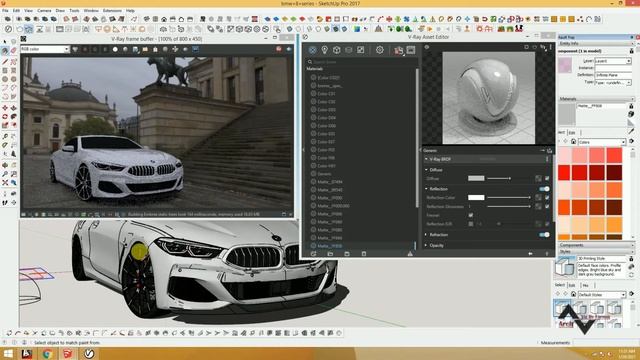This screenshot has height=360, width=640.
Task: Open the Geometry category in Asset Editor
Action: pyautogui.click(x=336, y=50)
